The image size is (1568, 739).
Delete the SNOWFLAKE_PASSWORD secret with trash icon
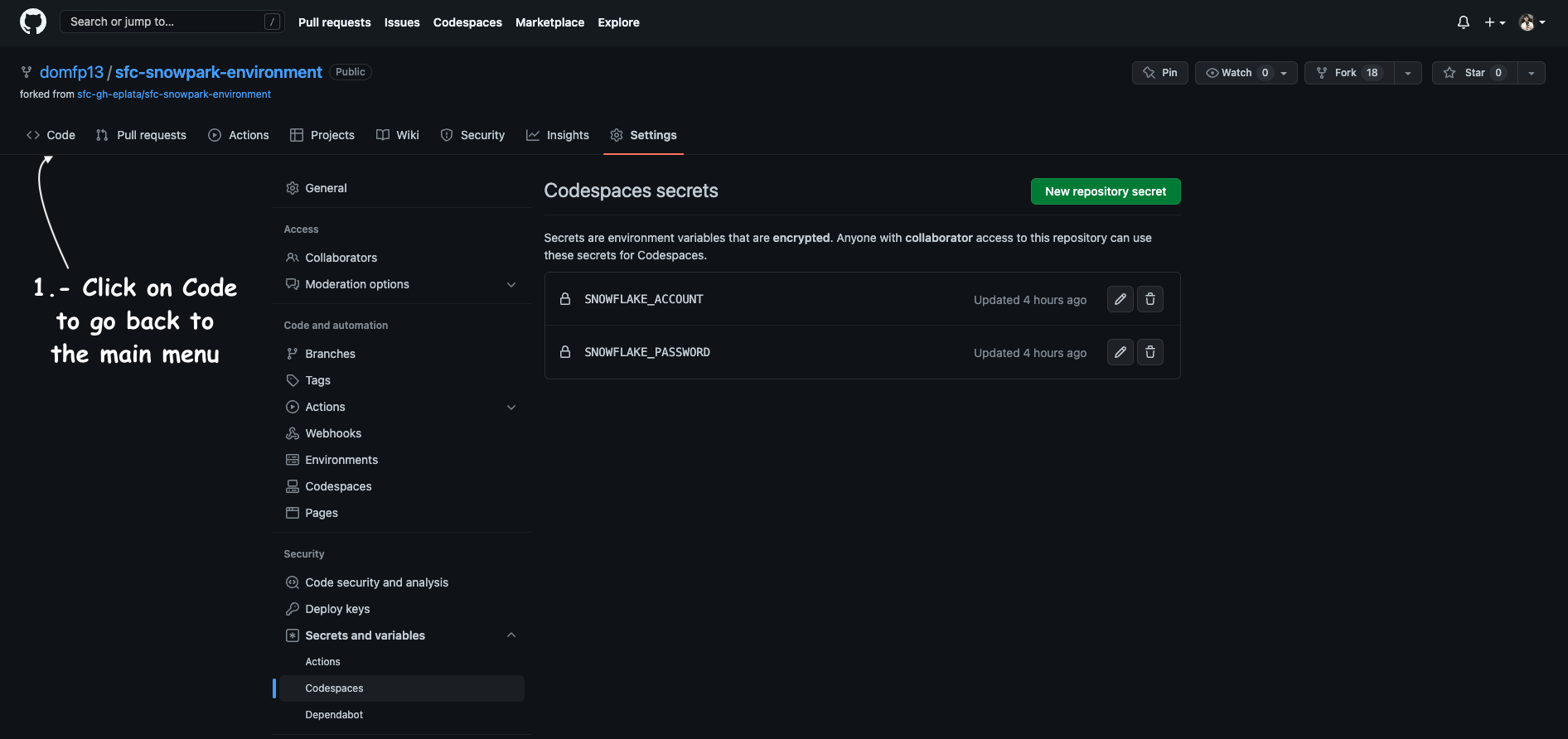coord(1150,352)
